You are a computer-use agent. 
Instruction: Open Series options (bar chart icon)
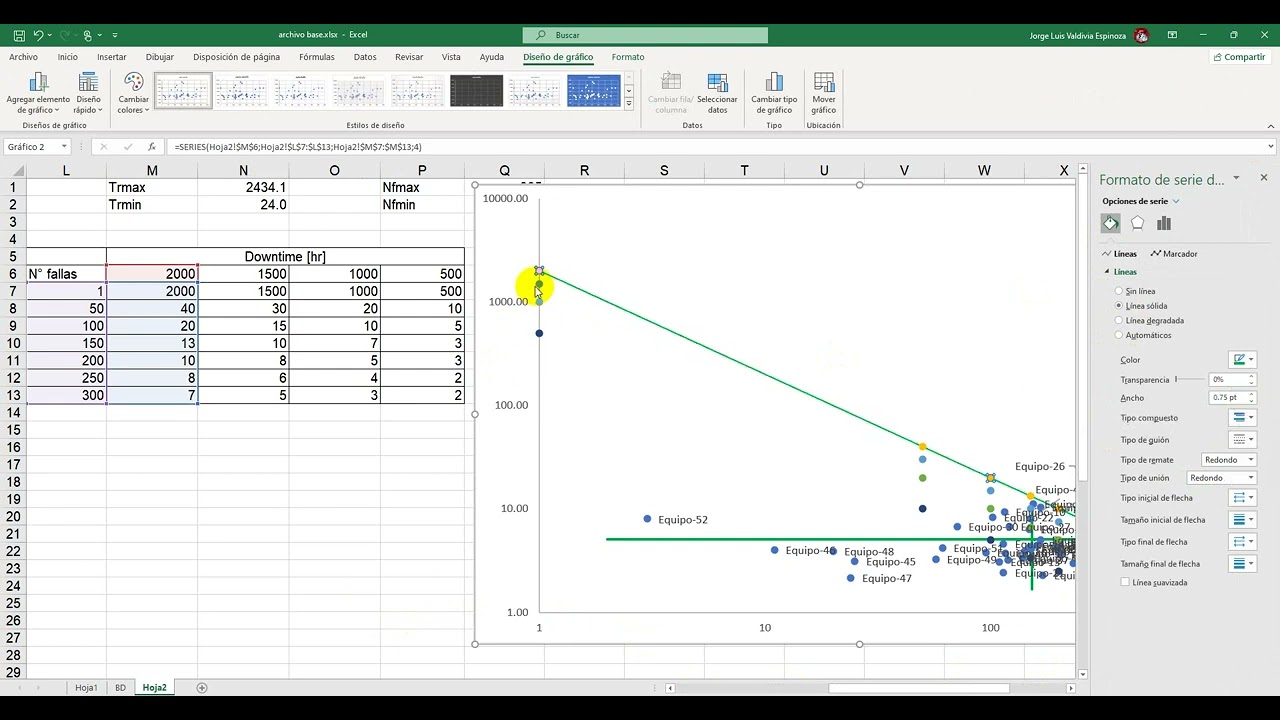[1164, 224]
